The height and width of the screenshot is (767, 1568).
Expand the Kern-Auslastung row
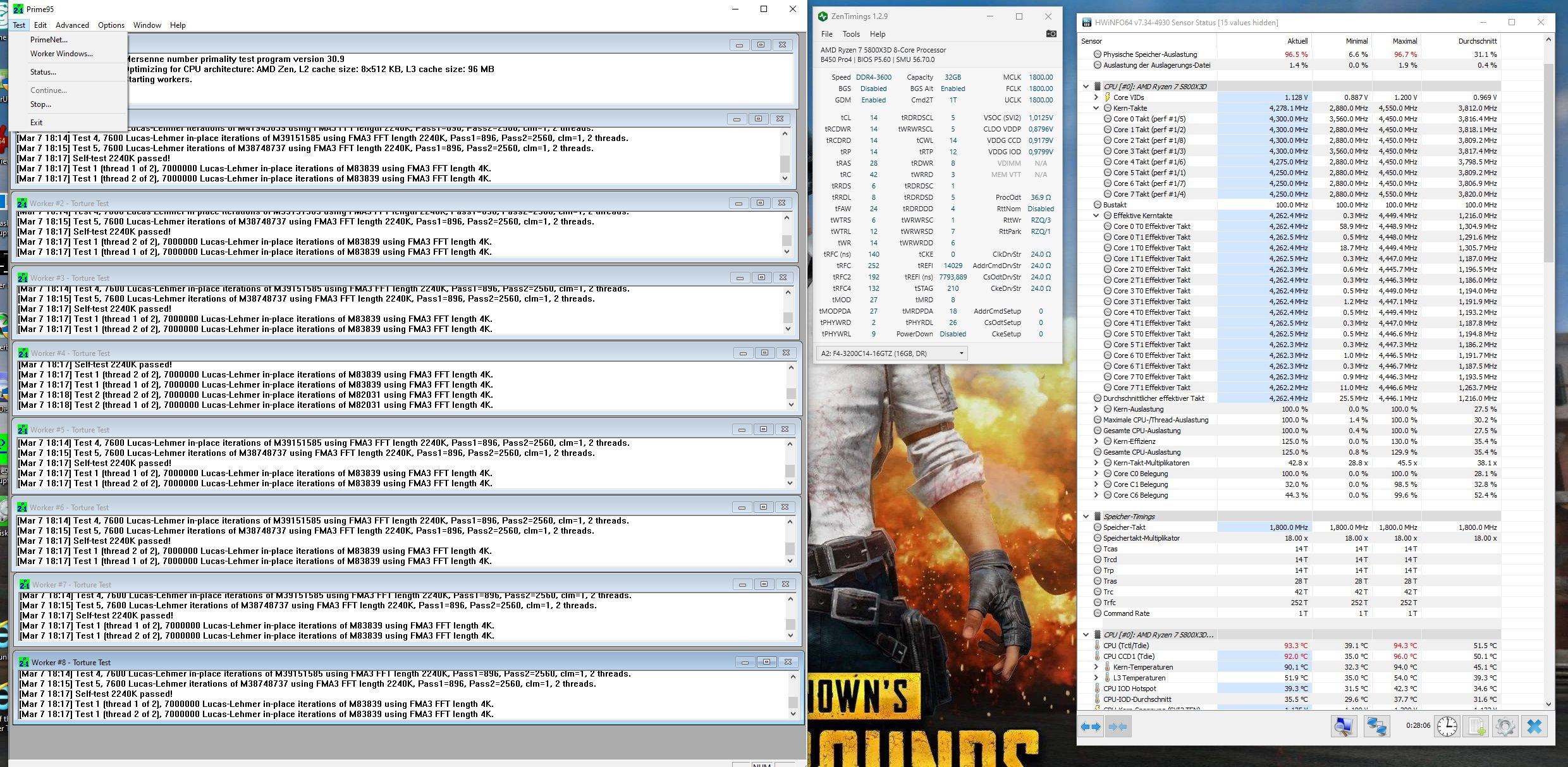coord(1096,409)
